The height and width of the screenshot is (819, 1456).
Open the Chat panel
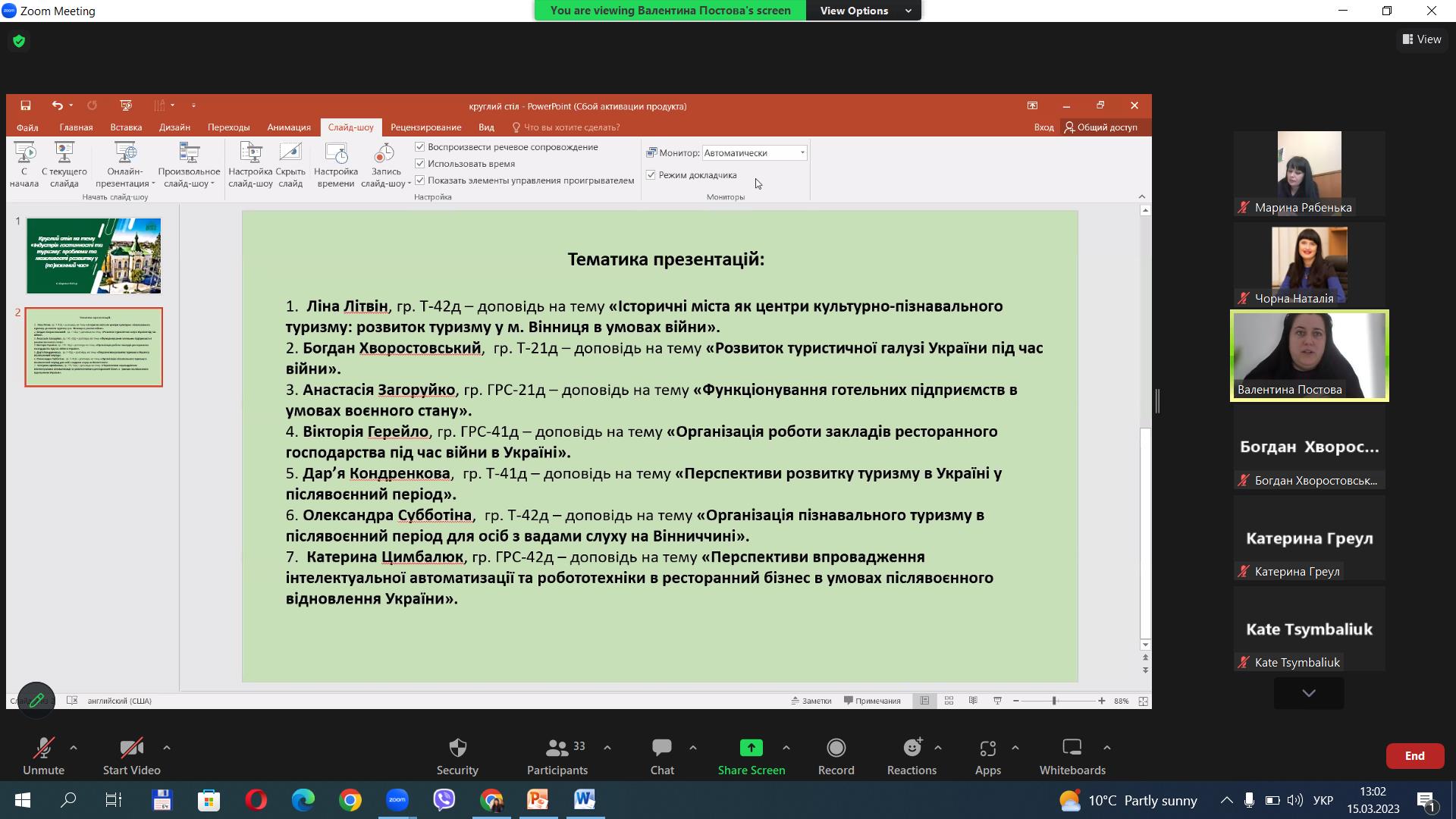(x=661, y=748)
